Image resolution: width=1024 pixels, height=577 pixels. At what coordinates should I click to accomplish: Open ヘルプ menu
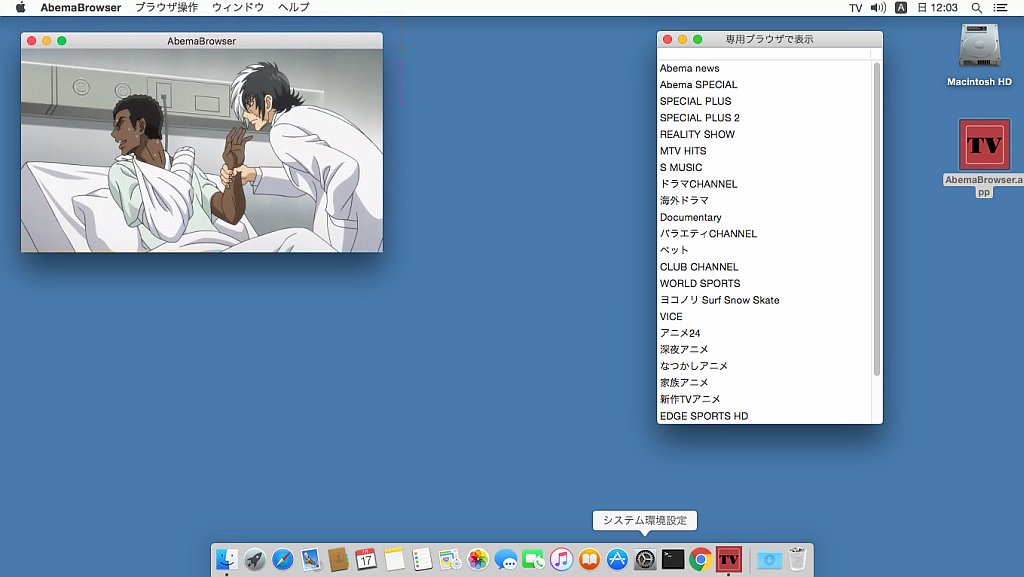pos(294,8)
